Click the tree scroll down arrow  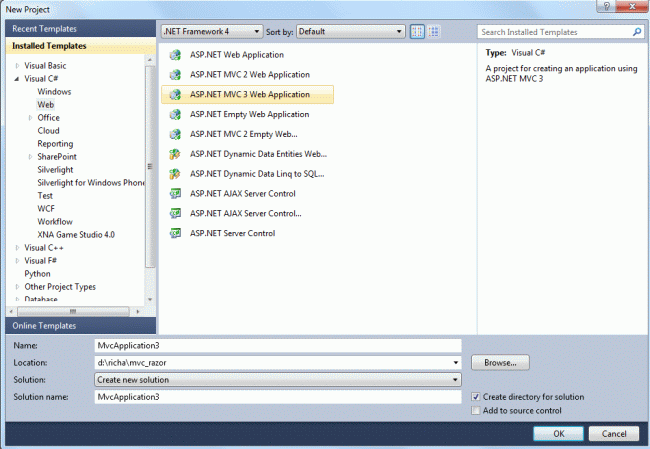pyautogui.click(x=150, y=299)
